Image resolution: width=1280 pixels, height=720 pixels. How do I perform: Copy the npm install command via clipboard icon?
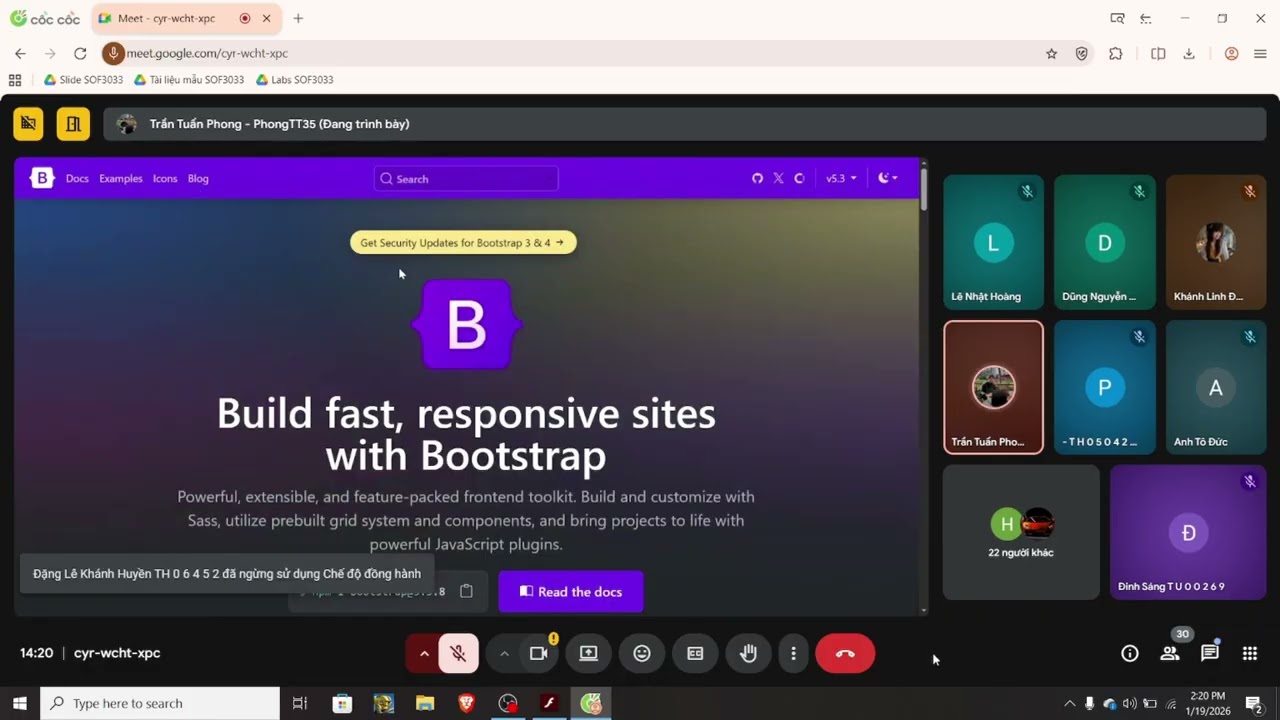tap(466, 591)
